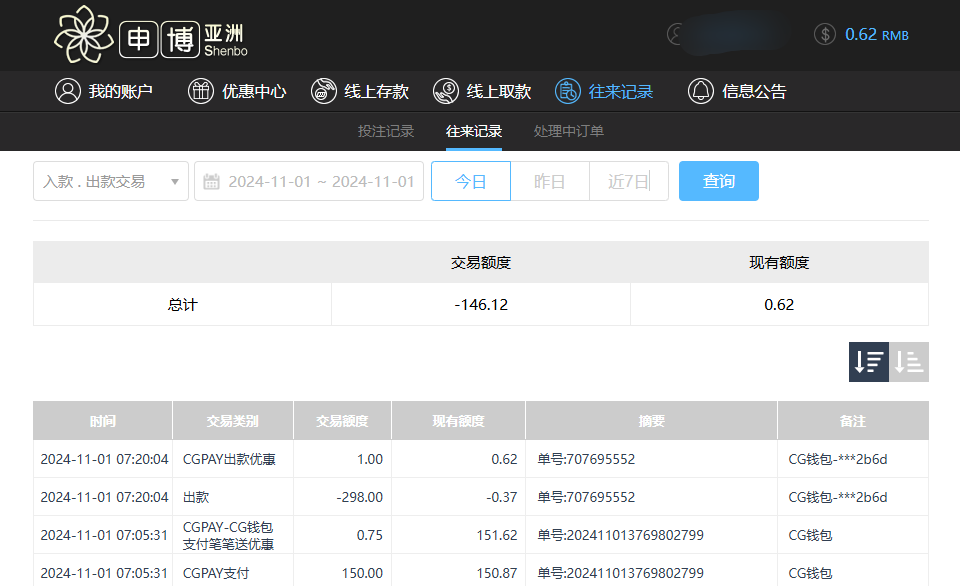
Task: Open the 入款.出款交易 transaction type dropdown
Action: tap(110, 181)
